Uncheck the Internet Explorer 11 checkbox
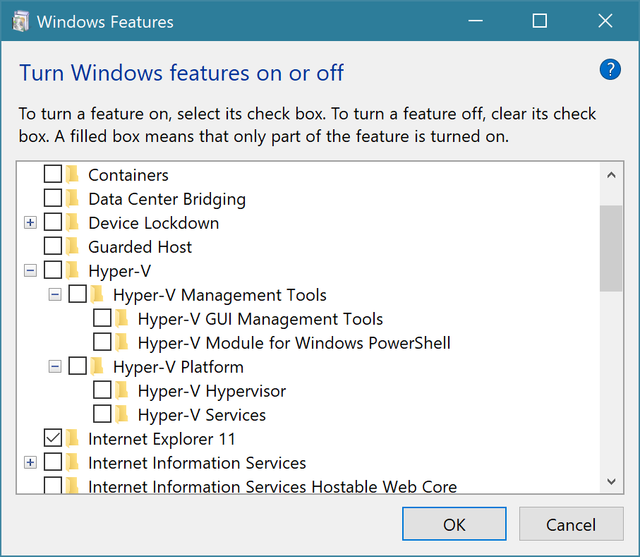This screenshot has width=640, height=557. click(x=53, y=438)
